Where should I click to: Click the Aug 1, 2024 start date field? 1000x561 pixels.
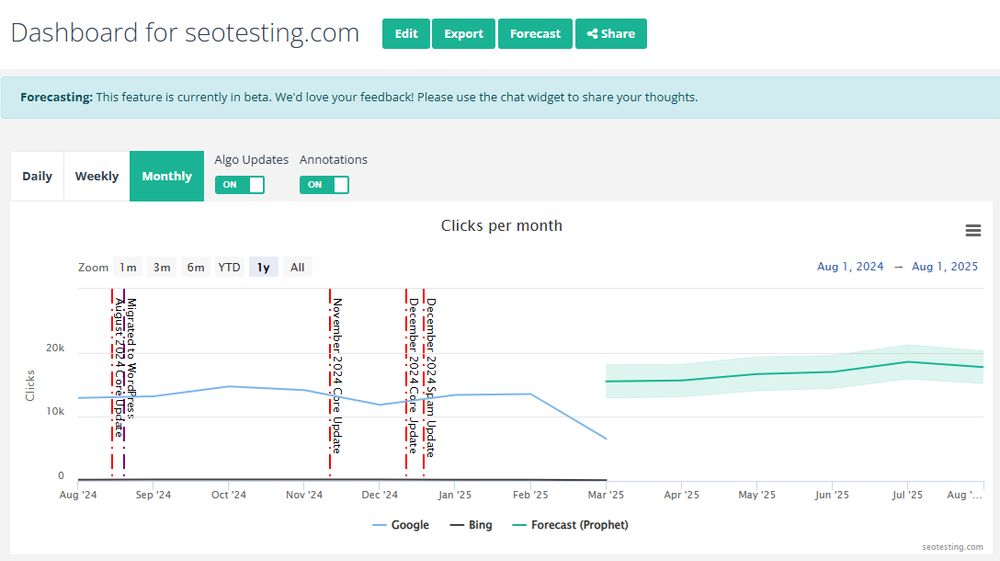[850, 266]
